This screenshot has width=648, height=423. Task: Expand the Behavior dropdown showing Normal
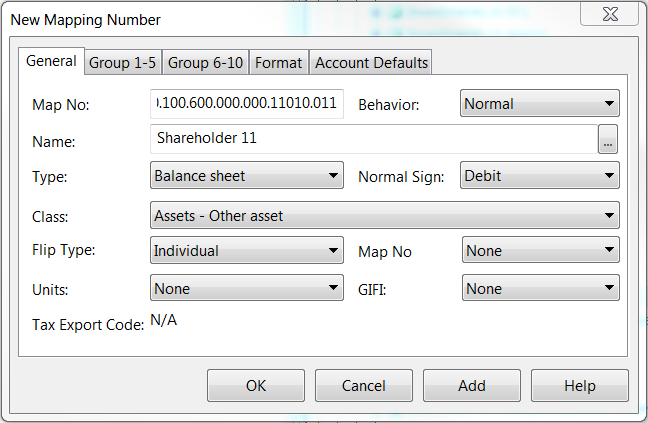pos(539,104)
